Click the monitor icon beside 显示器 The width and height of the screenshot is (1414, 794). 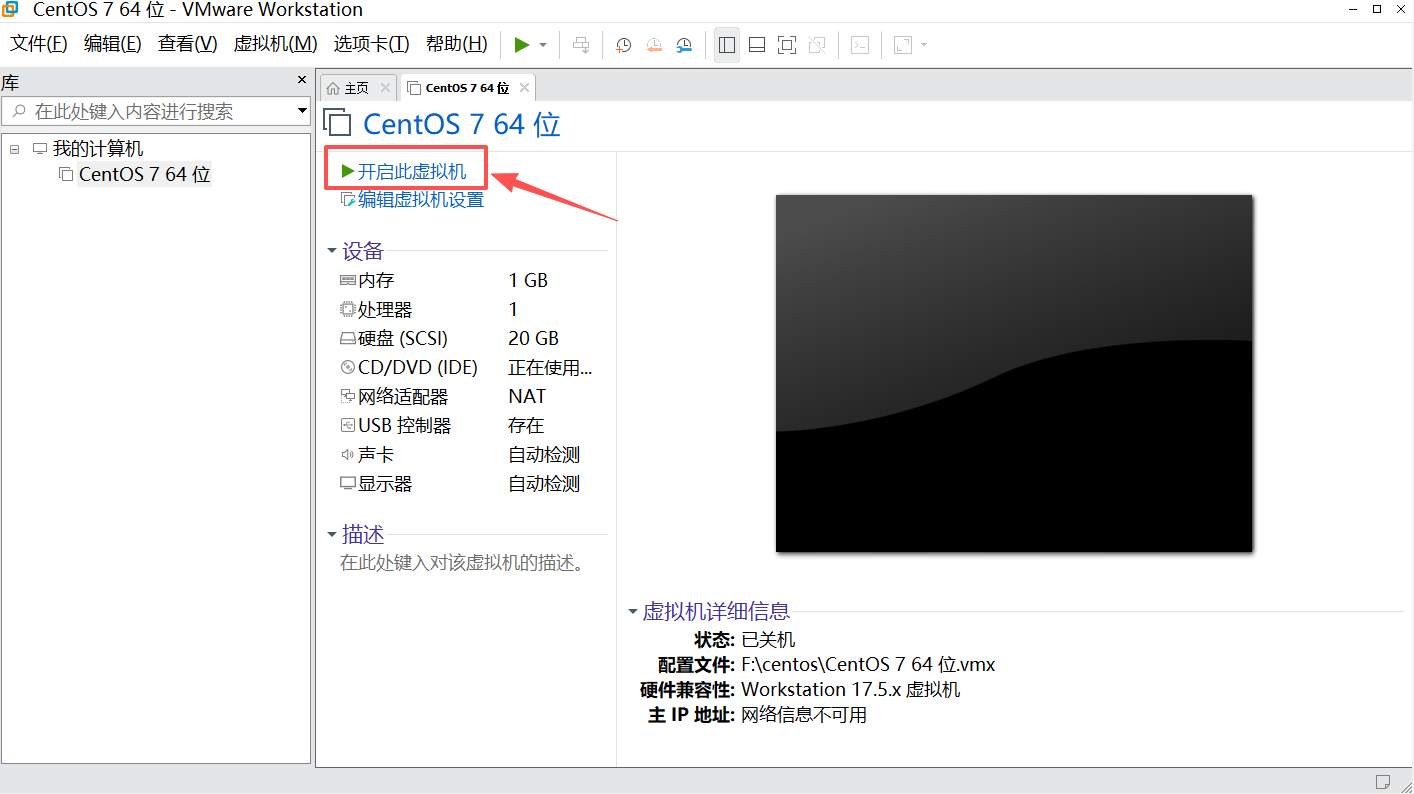point(348,483)
